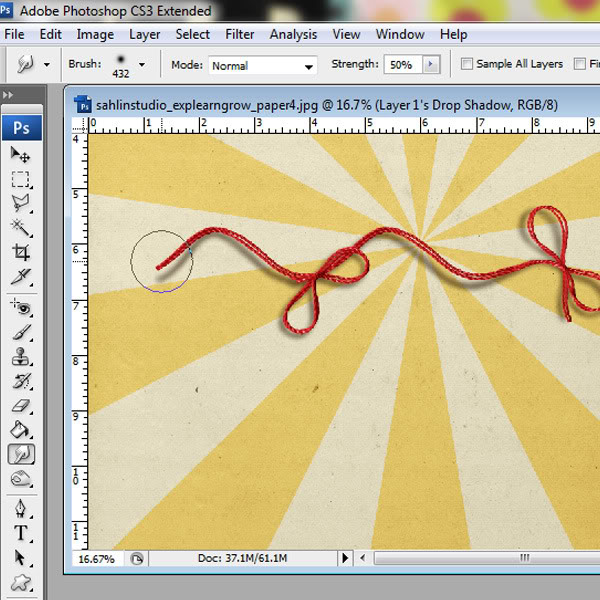Select the Brush tool in toolbox
The image size is (600, 600).
click(x=21, y=332)
